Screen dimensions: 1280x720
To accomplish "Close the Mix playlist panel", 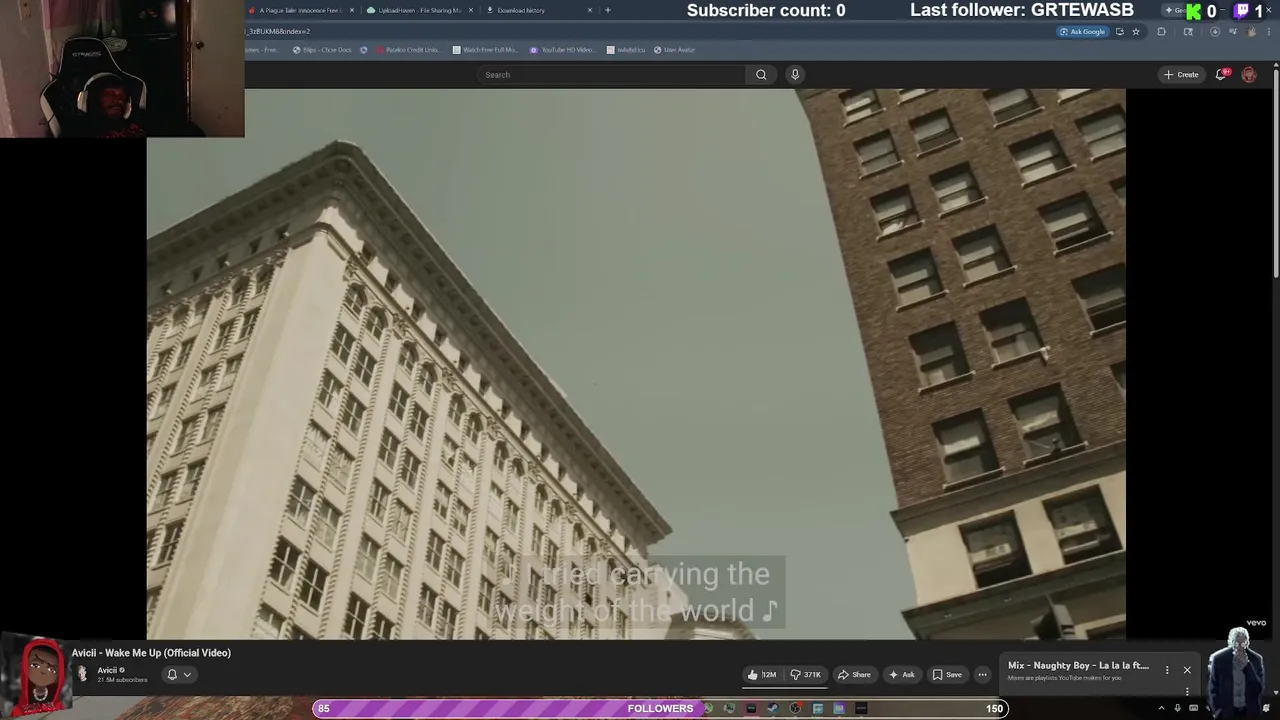I will (x=1187, y=670).
